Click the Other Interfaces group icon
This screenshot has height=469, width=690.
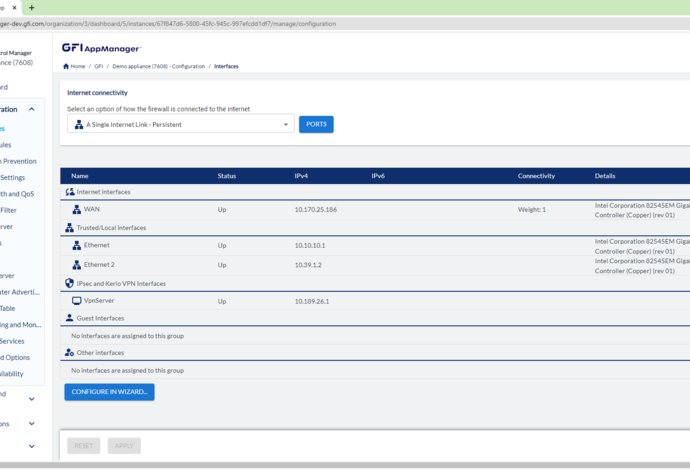[70, 352]
